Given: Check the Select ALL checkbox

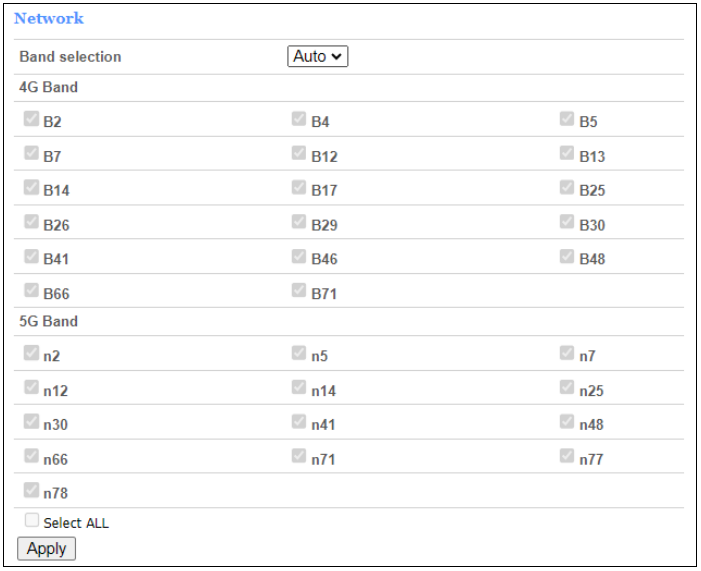Looking at the screenshot, I should (32, 521).
